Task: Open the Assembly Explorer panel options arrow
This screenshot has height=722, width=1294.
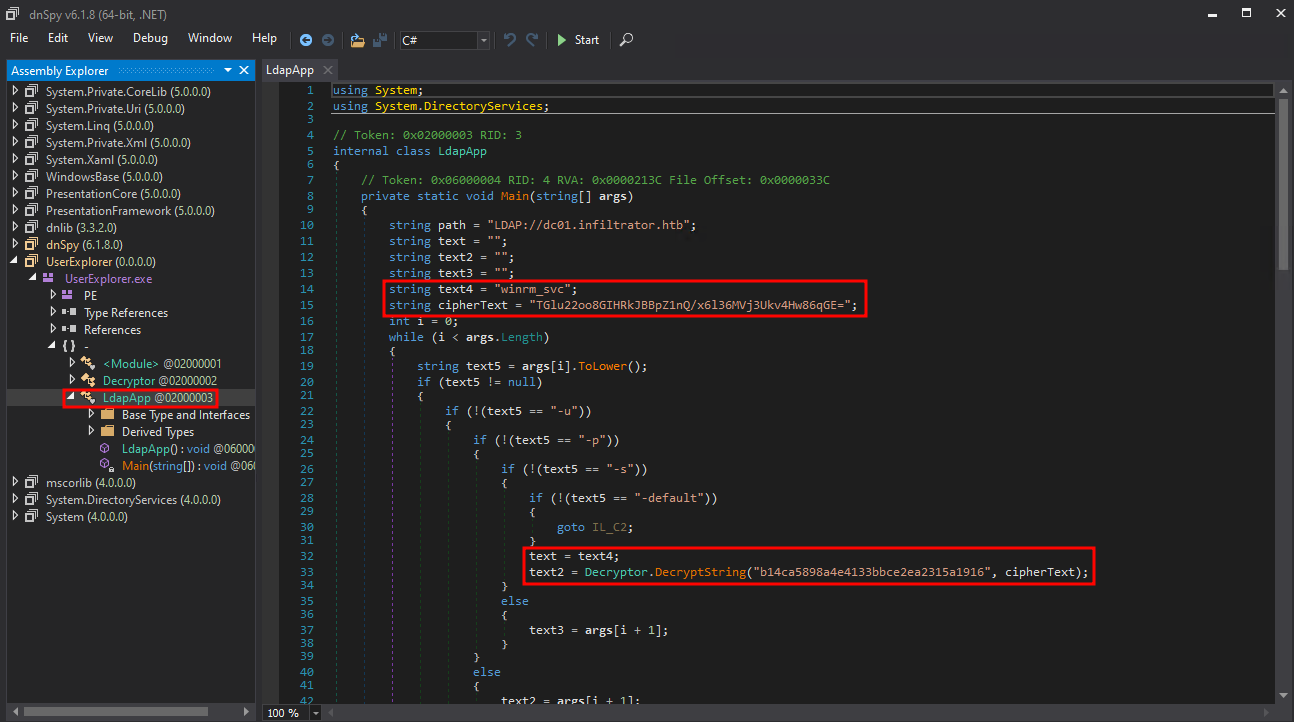Action: click(228, 70)
